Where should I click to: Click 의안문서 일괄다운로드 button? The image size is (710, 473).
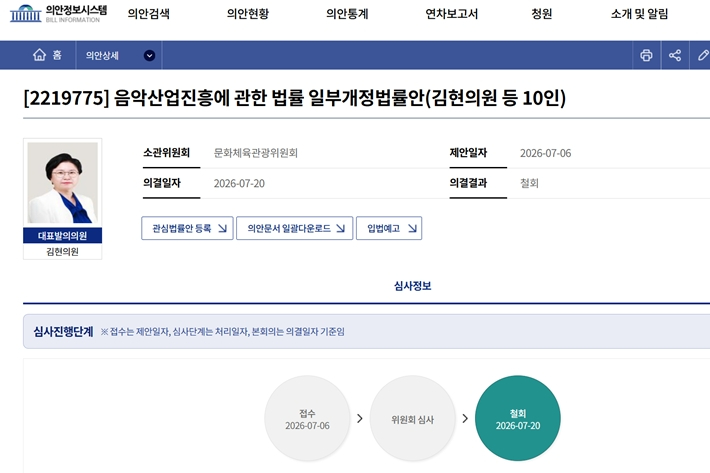pos(294,228)
